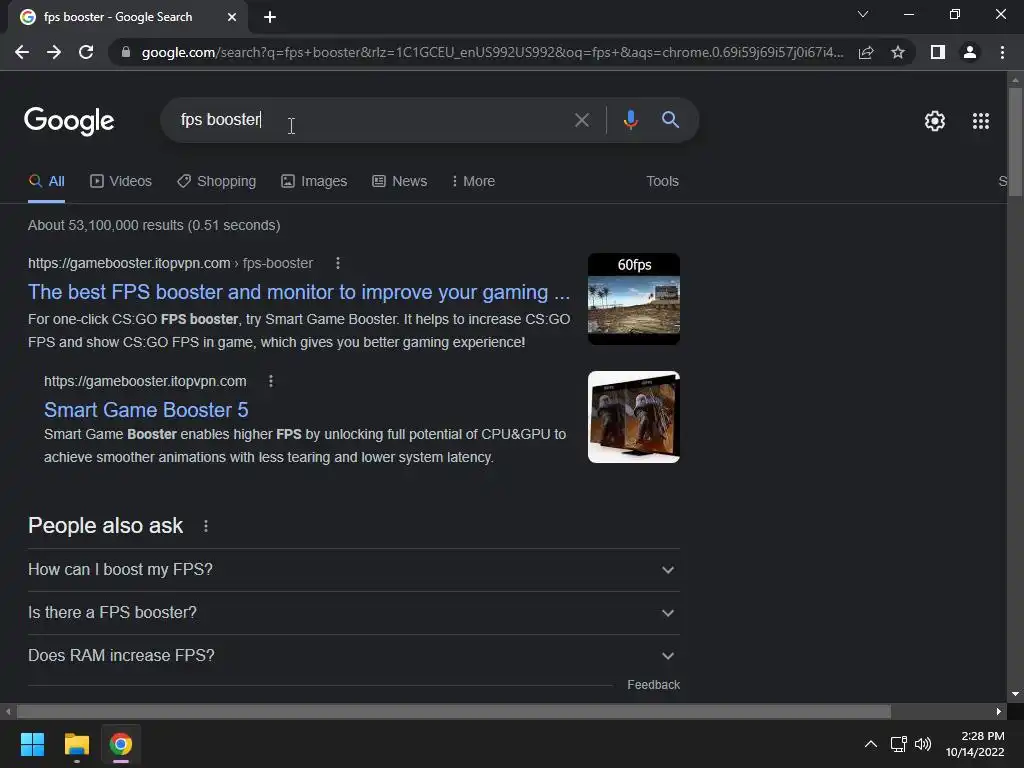
Task: Click the address bar URL
Action: 492,52
